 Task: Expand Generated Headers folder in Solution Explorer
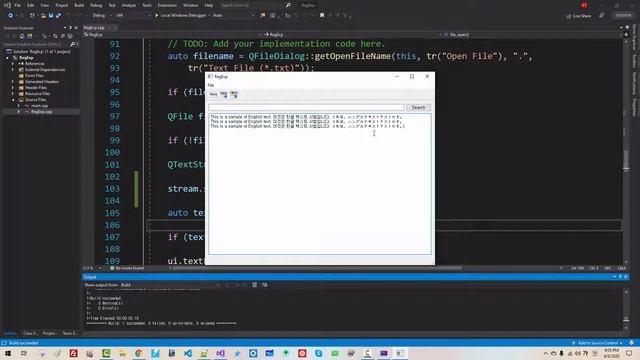[13, 82]
